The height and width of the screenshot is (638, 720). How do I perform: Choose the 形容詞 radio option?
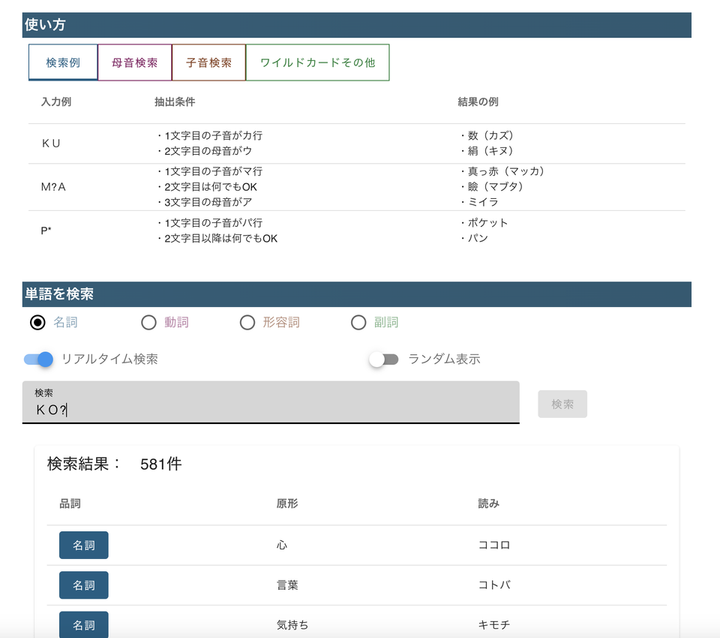pyautogui.click(x=248, y=322)
